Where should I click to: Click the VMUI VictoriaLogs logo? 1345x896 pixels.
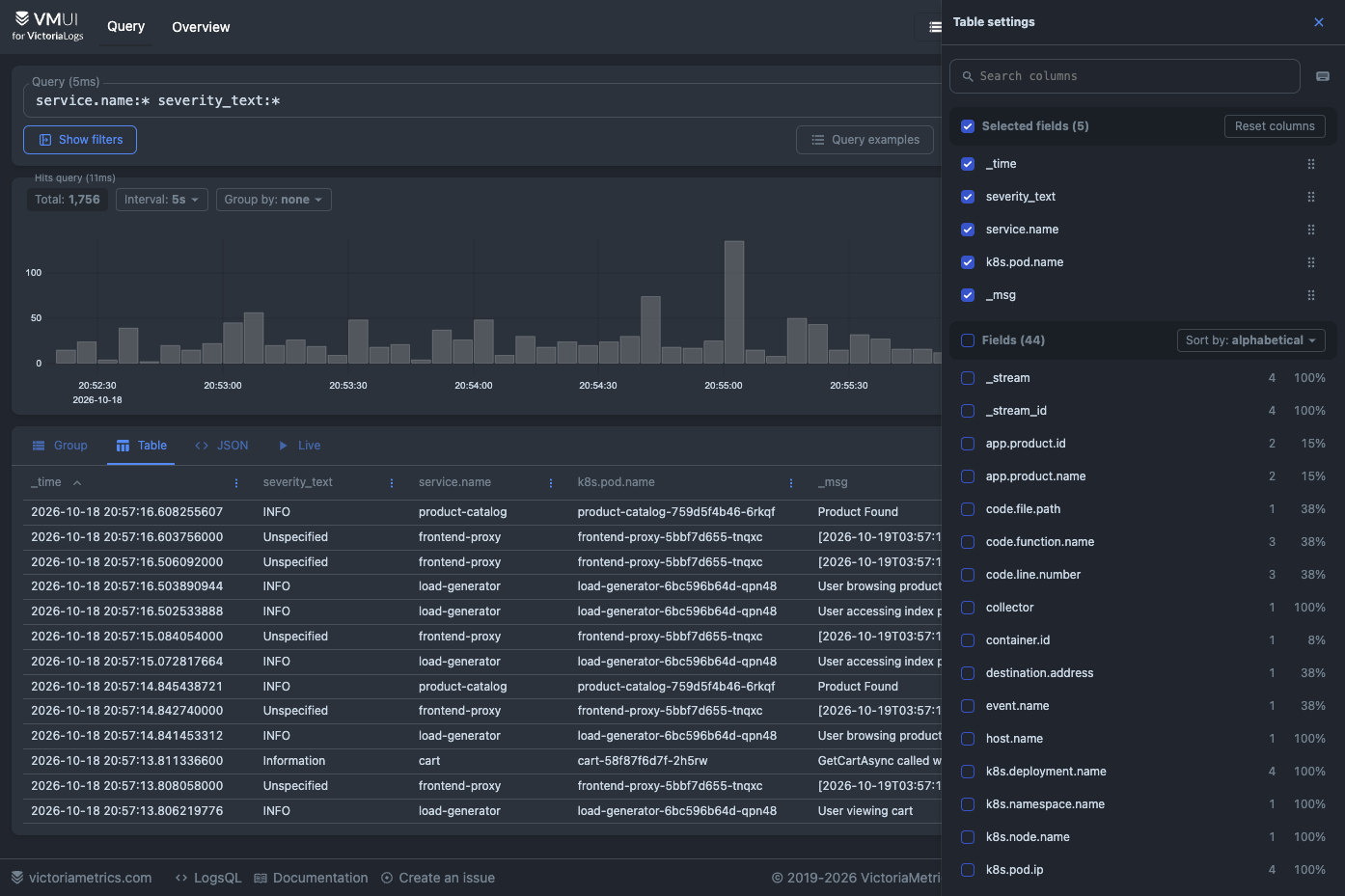pos(48,26)
